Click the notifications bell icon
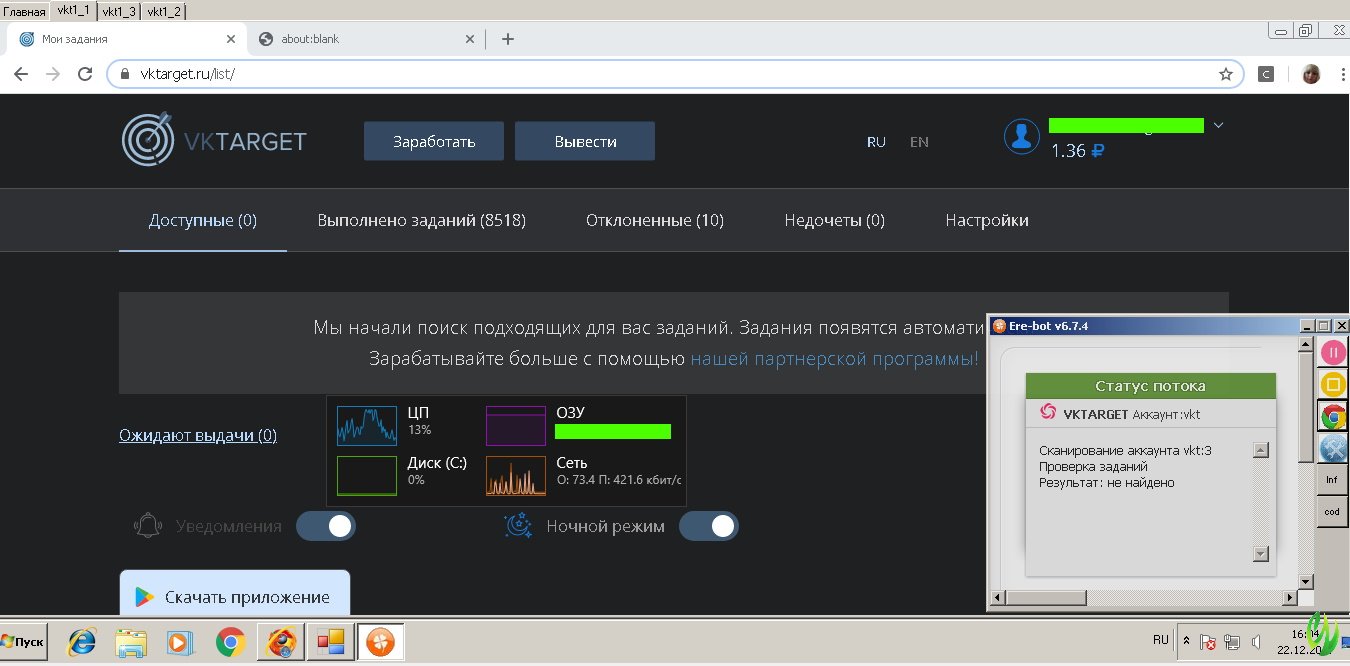The image size is (1350, 666). pyautogui.click(x=148, y=526)
